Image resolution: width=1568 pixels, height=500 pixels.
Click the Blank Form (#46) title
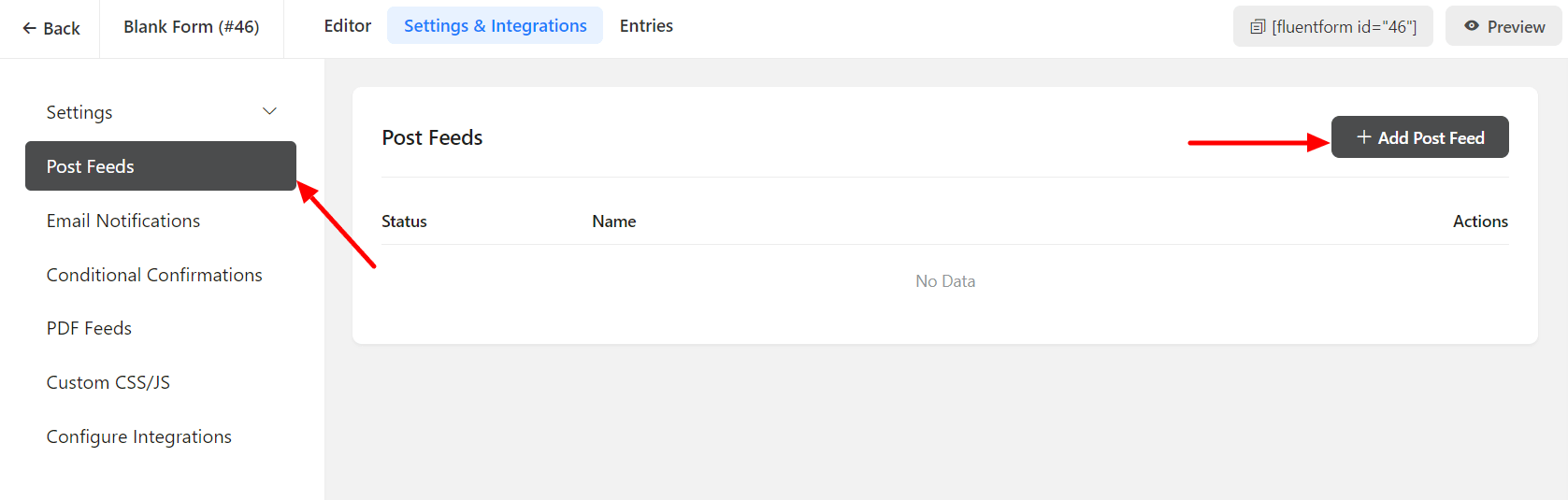click(192, 27)
